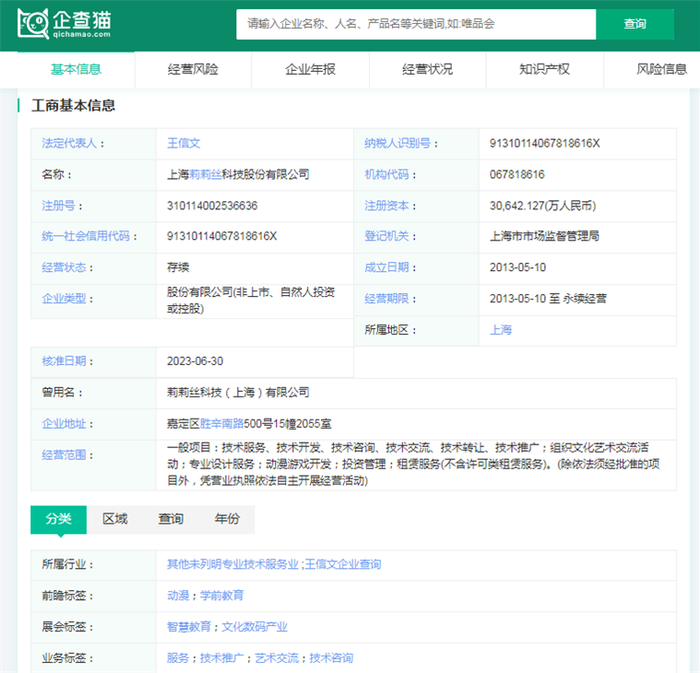Switch to the 基本信息 tab
The width and height of the screenshot is (700, 673).
pyautogui.click(x=76, y=69)
